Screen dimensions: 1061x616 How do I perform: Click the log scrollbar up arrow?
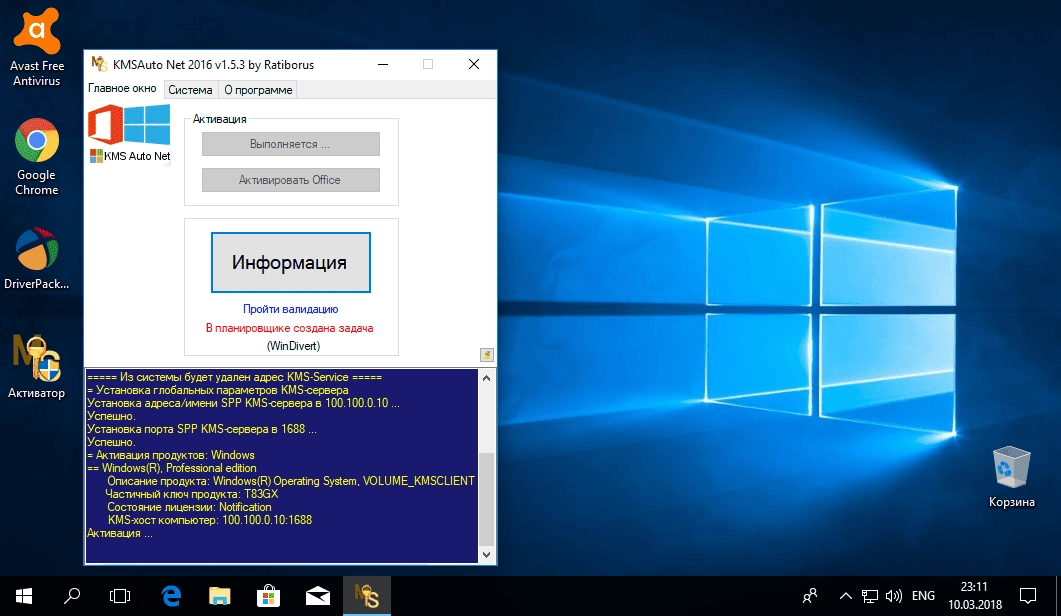tap(487, 378)
